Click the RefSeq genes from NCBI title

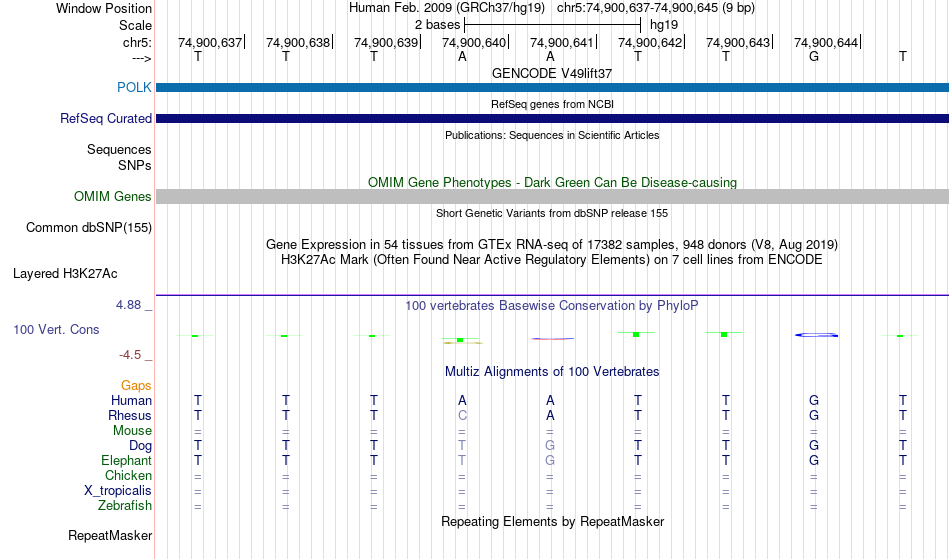tap(552, 104)
